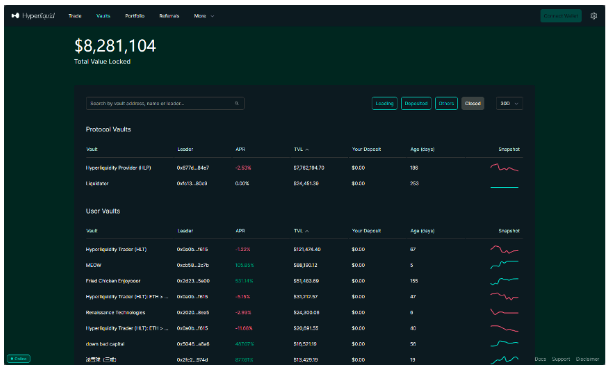Sort User Vaults by Age (days)
610x371 pixels.
click(422, 231)
